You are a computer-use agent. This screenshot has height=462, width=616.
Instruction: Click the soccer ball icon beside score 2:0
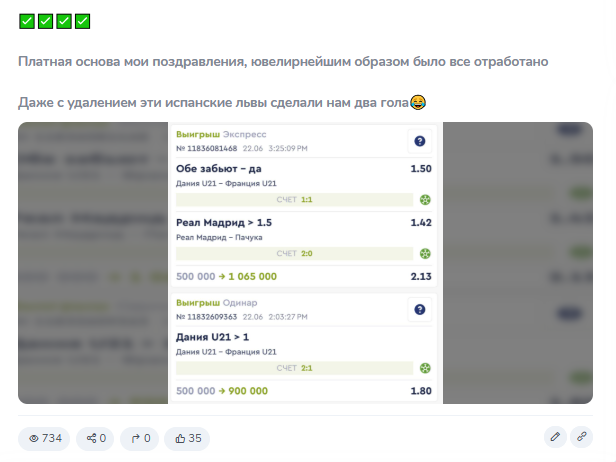pyautogui.click(x=425, y=254)
